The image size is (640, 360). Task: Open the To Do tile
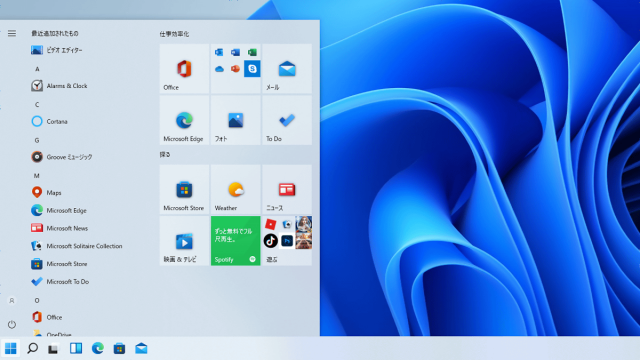click(287, 120)
